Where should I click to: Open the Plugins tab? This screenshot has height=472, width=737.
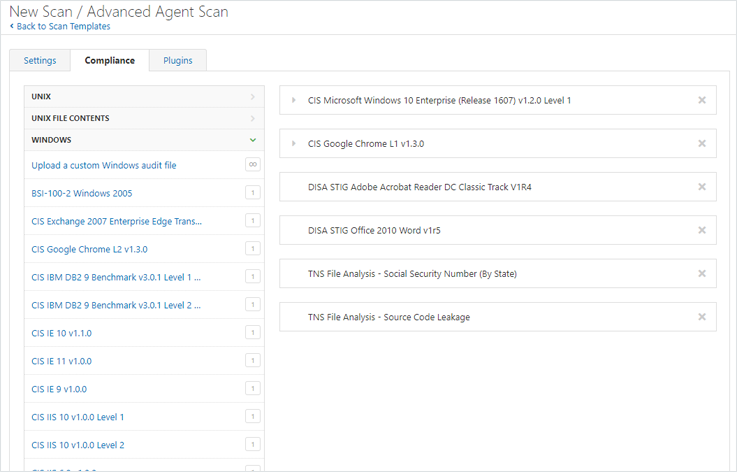pos(178,60)
